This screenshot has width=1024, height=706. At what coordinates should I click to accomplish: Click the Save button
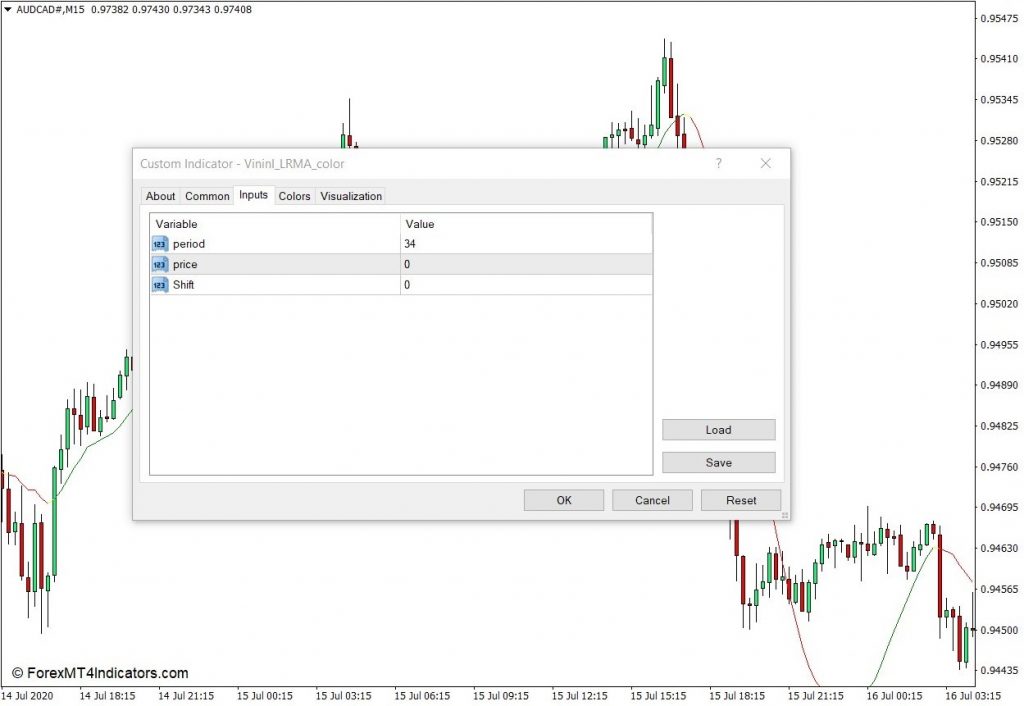point(718,462)
